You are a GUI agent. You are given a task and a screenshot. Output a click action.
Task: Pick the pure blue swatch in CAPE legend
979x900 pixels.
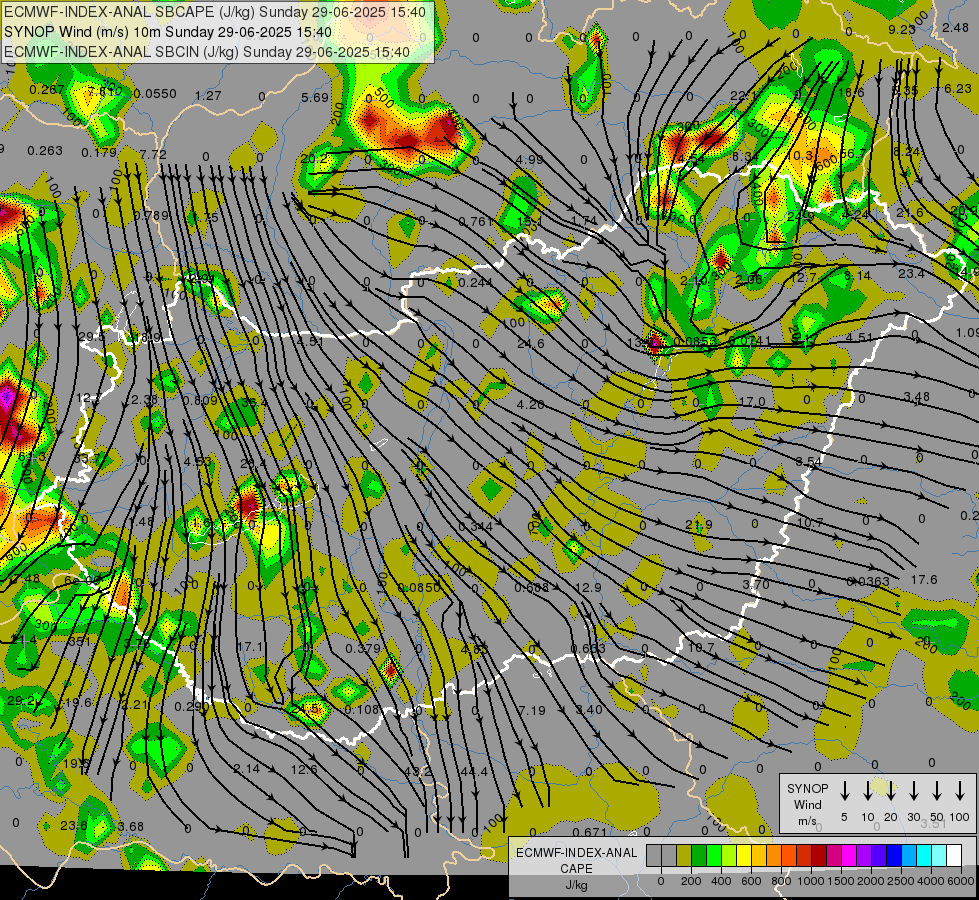pos(893,856)
